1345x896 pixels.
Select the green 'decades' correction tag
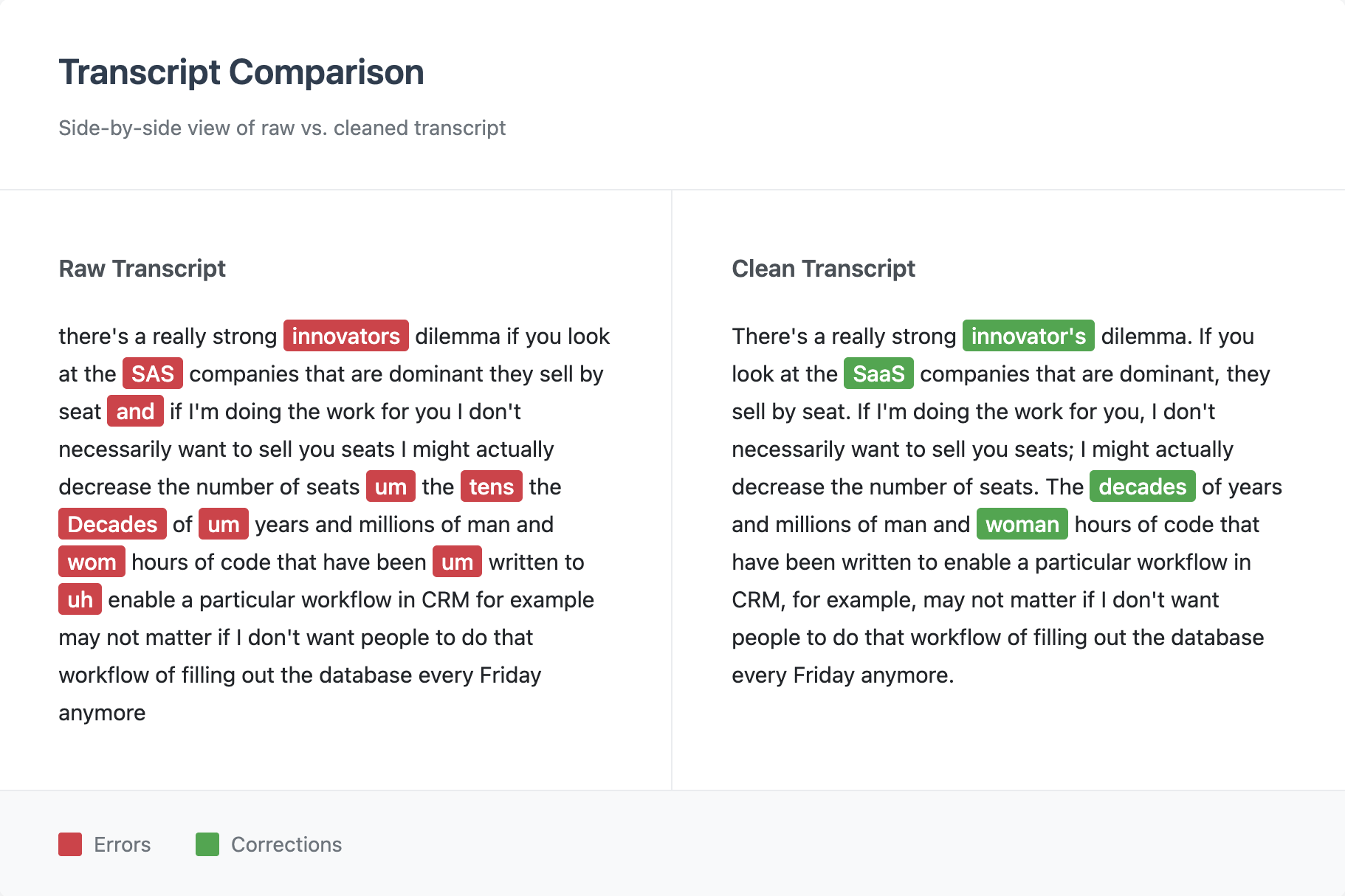tap(1142, 486)
